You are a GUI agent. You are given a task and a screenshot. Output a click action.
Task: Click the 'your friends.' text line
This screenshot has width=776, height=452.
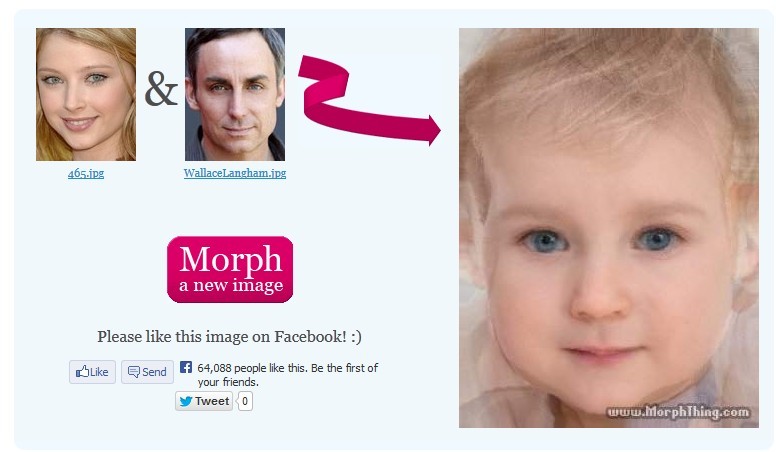tap(228, 382)
